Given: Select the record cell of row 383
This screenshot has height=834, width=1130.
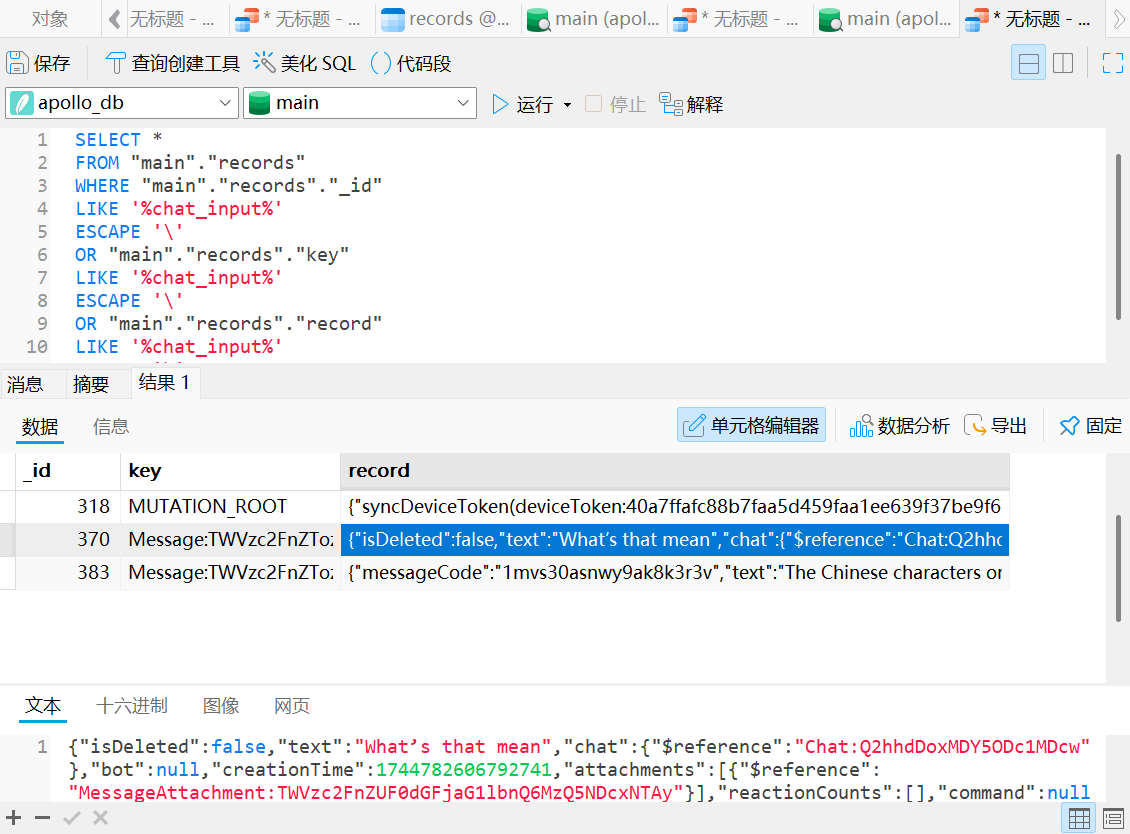Looking at the screenshot, I should (675, 572).
